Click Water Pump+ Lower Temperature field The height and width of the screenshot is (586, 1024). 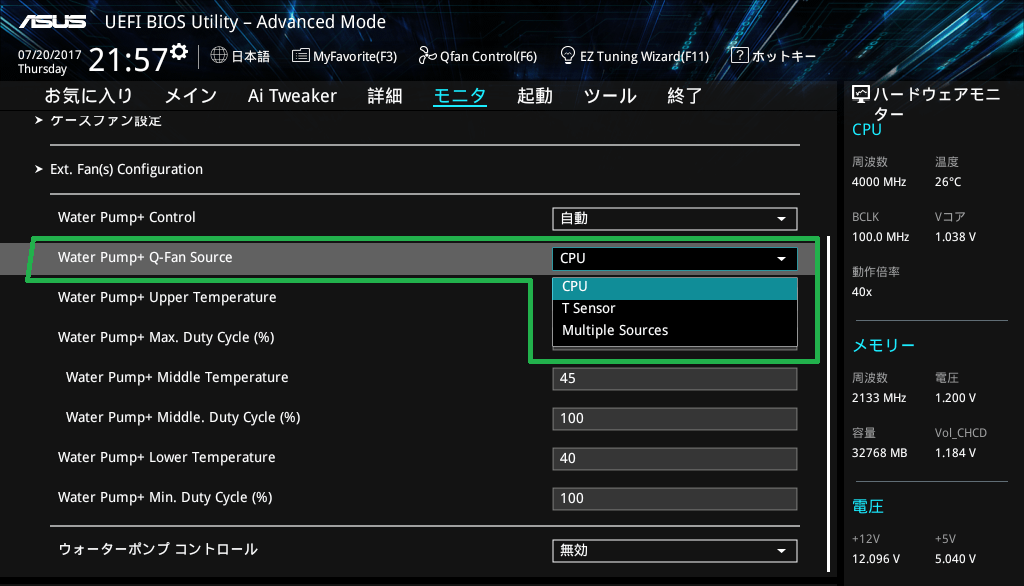(x=675, y=459)
